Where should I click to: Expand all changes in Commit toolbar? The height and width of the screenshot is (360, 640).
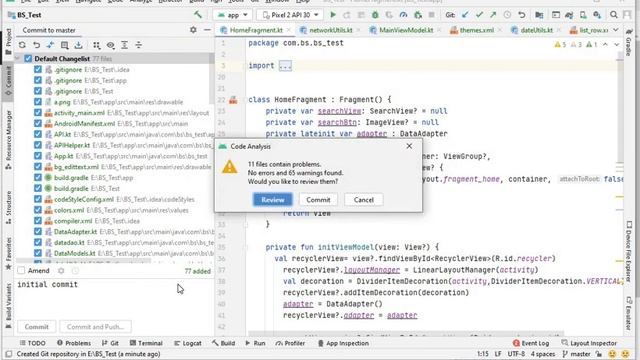124,45
